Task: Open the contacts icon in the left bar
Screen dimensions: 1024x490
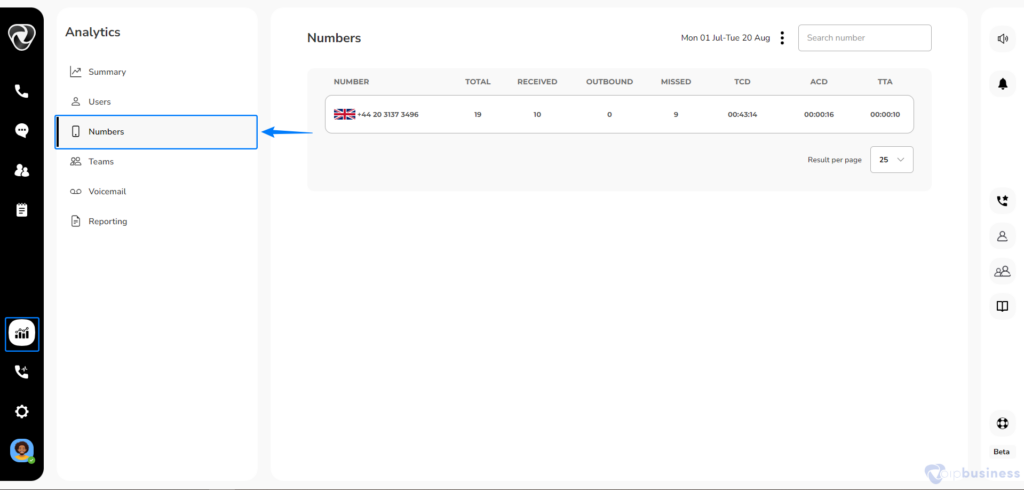Action: [22, 171]
